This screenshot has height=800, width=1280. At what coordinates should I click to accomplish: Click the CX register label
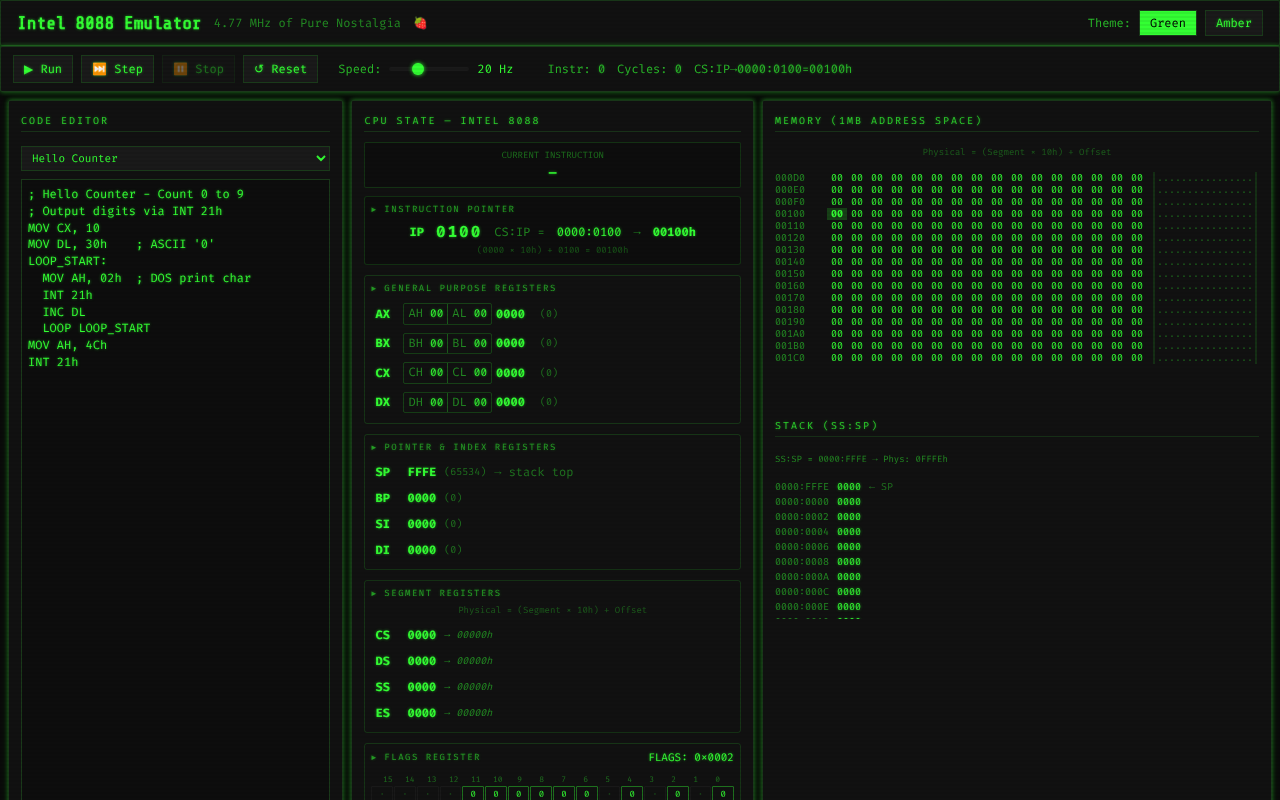coord(383,373)
